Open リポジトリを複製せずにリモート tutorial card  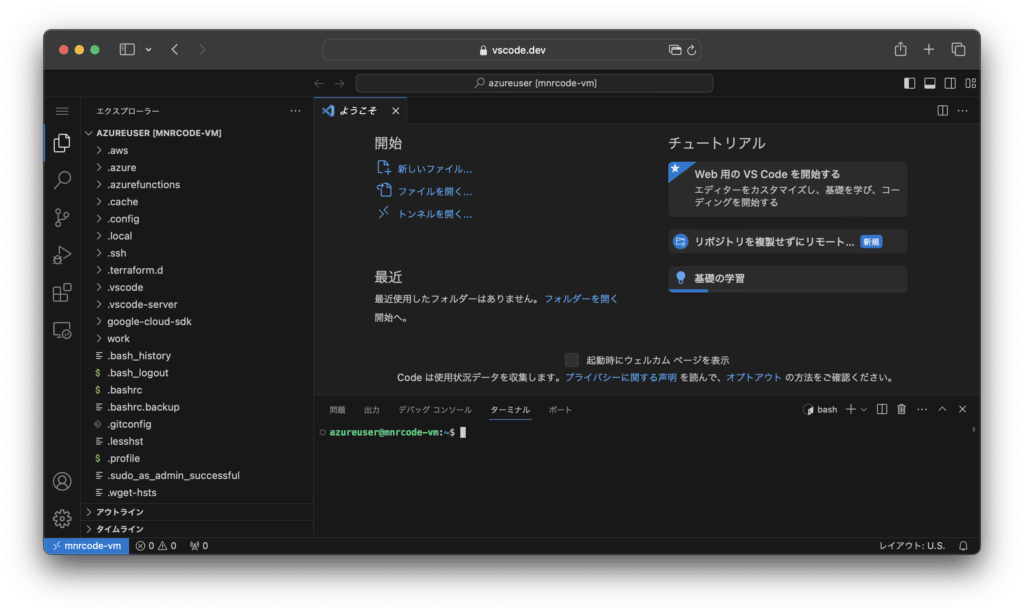pyautogui.click(x=788, y=242)
